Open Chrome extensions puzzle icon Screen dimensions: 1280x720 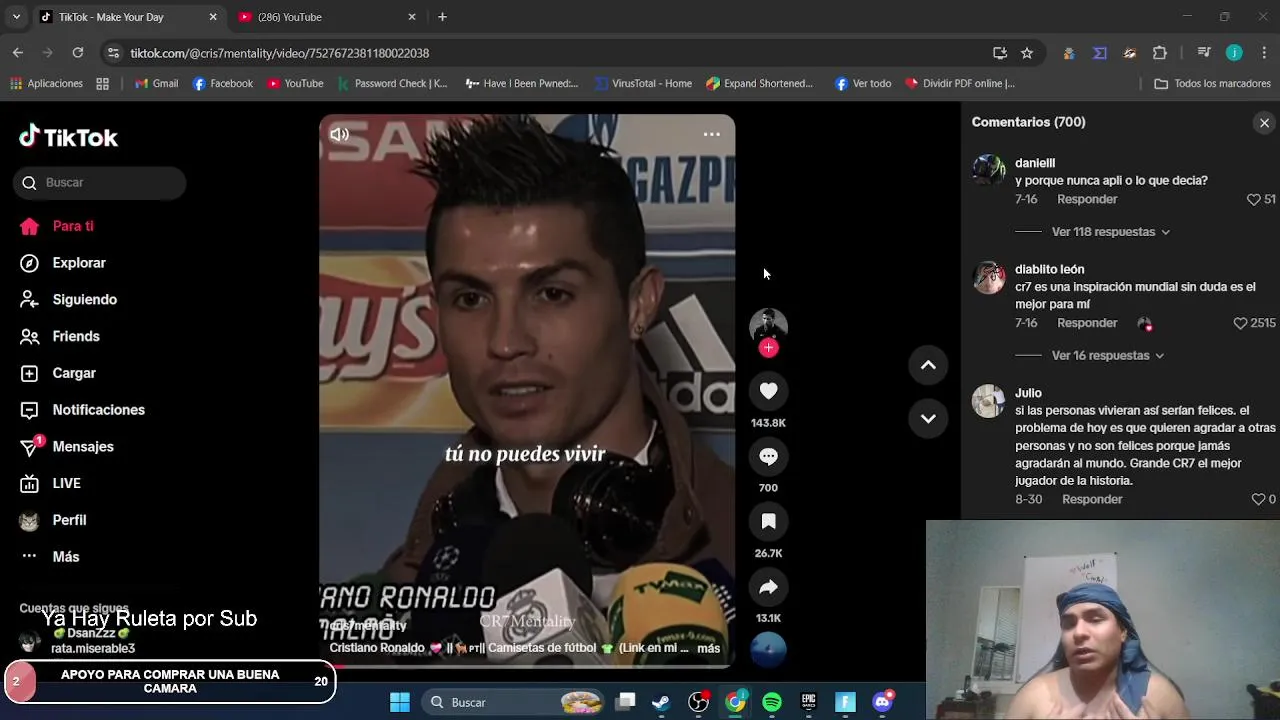click(x=1160, y=53)
